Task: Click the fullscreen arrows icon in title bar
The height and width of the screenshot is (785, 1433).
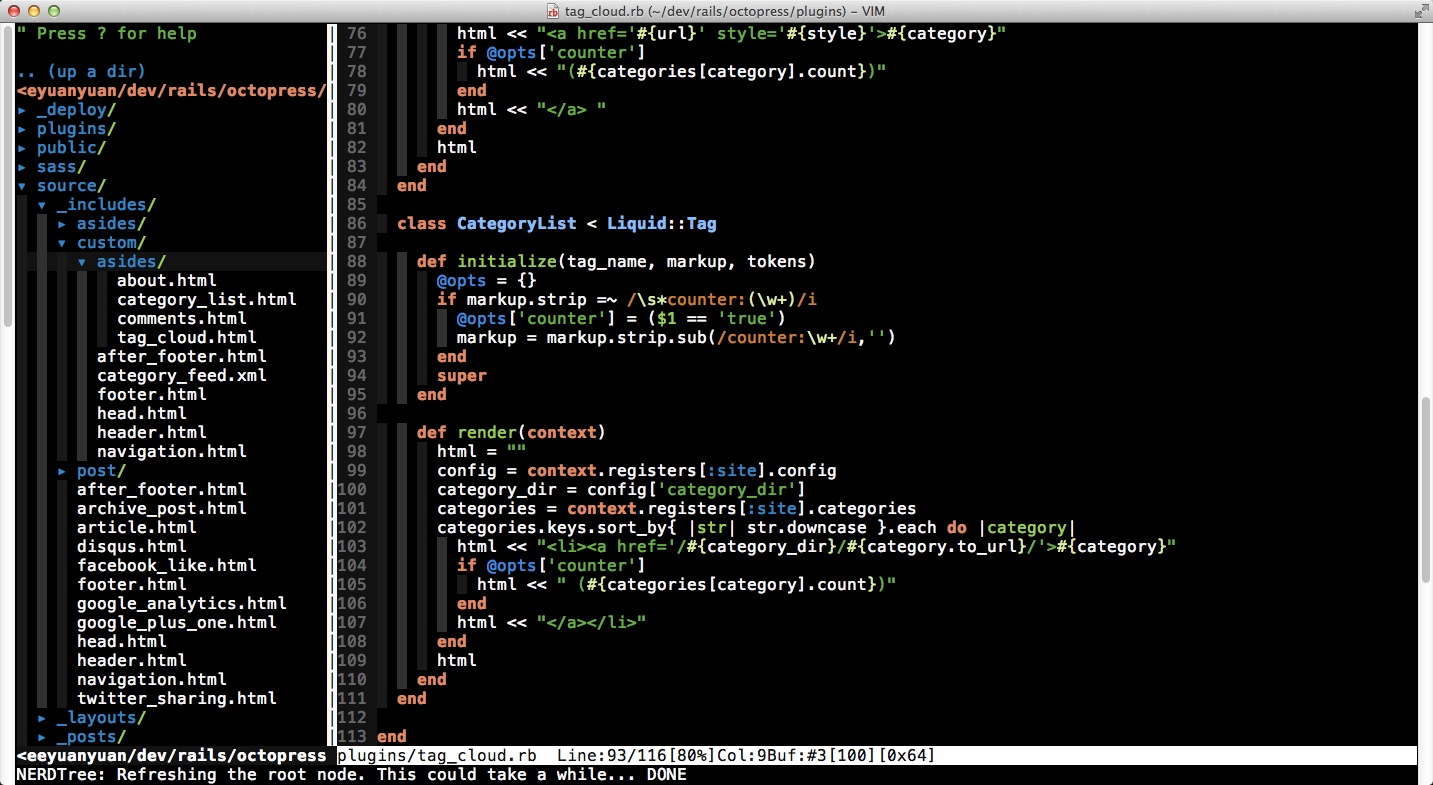Action: [1421, 10]
